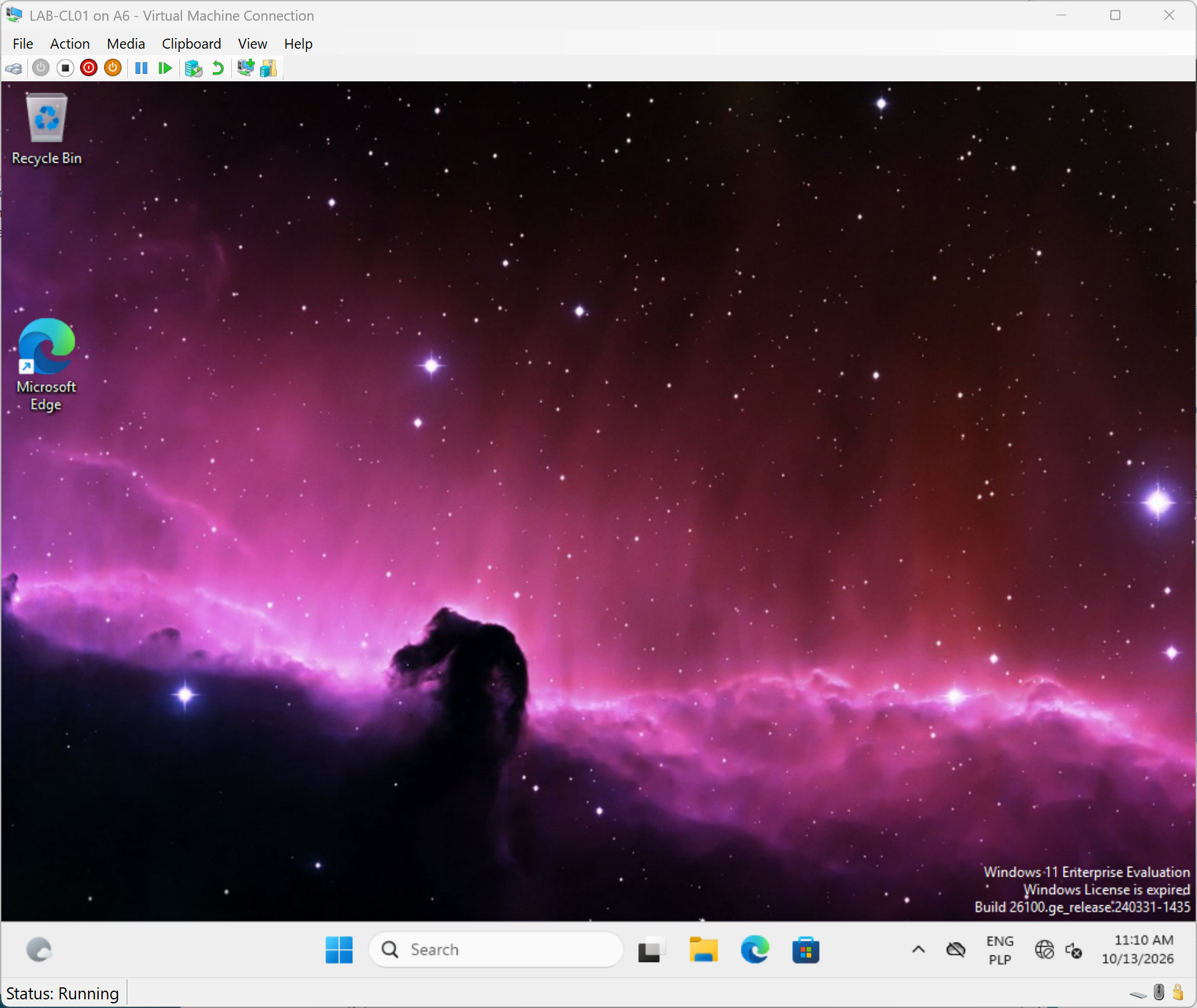Viewport: 1197px width, 1008px height.
Task: Open the Windows Start menu
Action: 339,949
